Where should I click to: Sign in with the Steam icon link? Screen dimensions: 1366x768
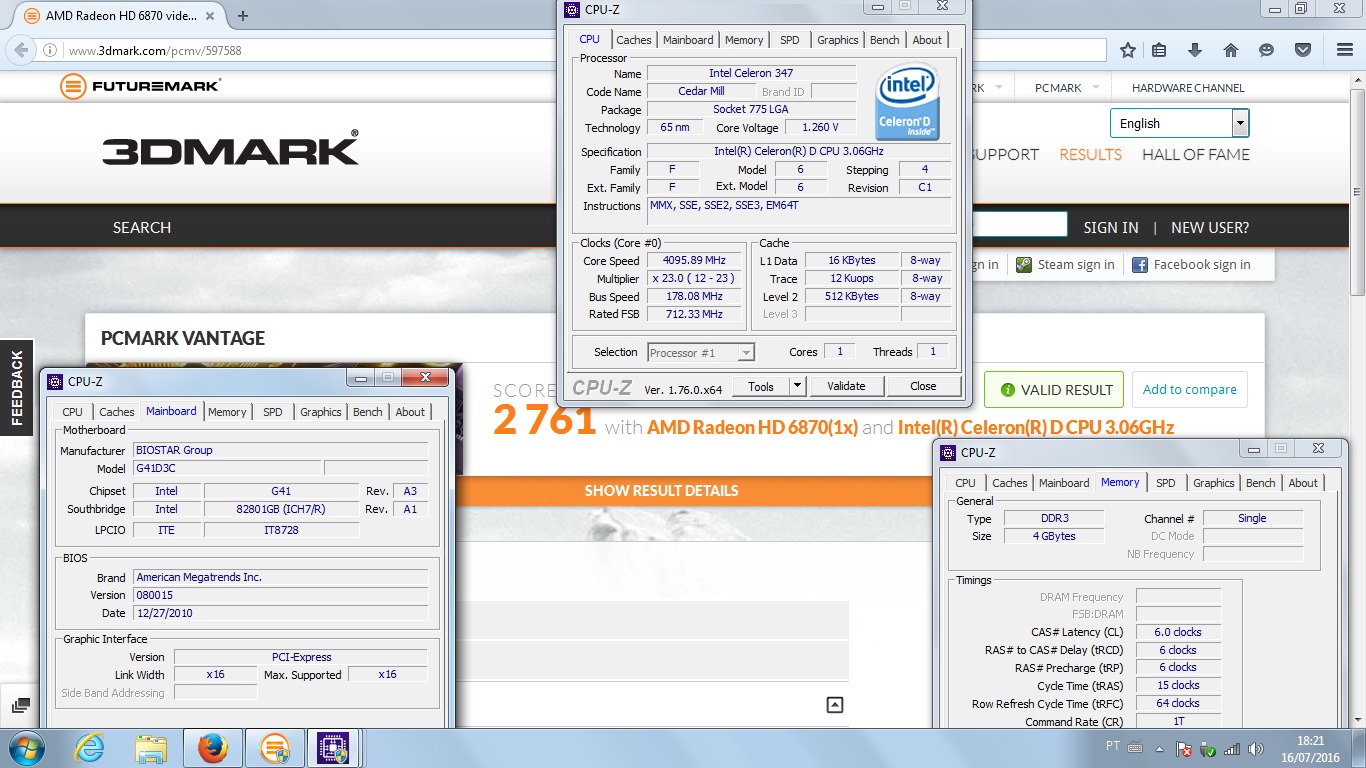(x=1065, y=265)
